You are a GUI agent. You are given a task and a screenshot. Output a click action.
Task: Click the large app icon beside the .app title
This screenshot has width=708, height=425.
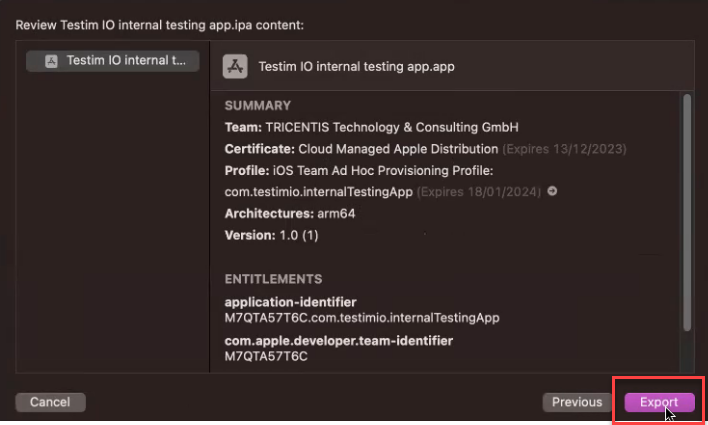(235, 67)
